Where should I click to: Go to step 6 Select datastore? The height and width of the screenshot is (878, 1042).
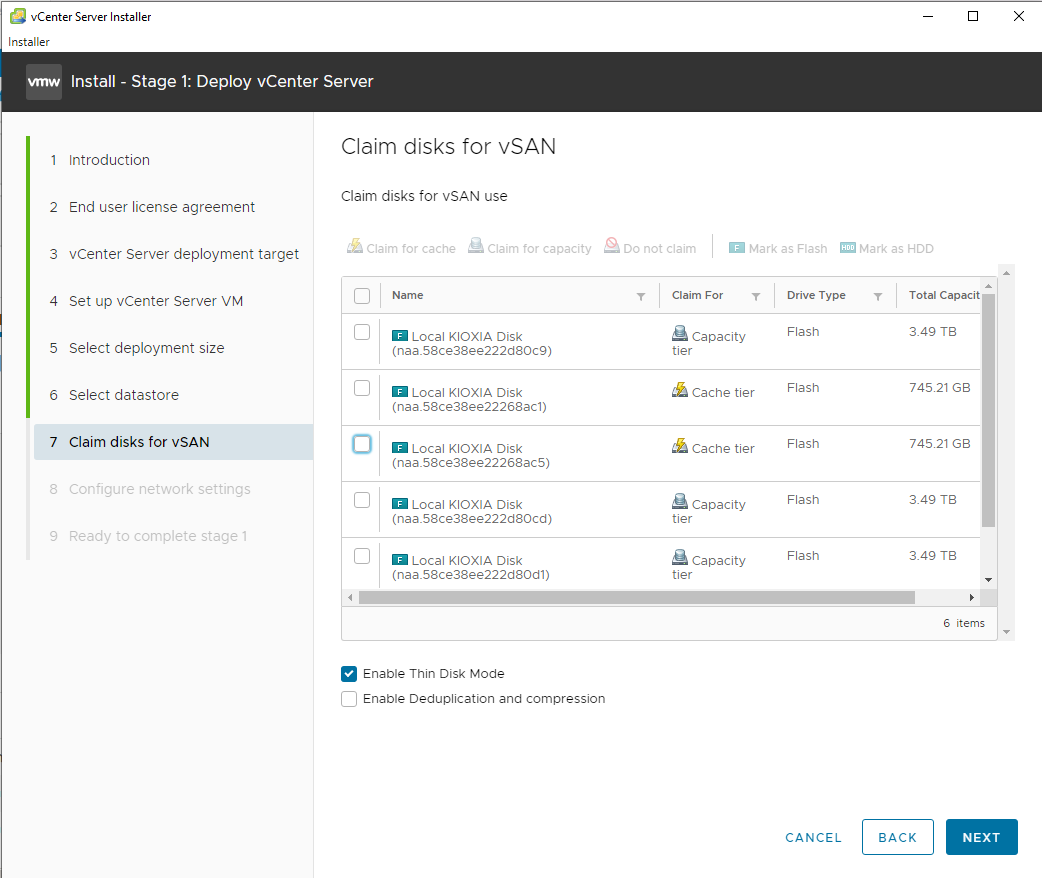pos(124,395)
